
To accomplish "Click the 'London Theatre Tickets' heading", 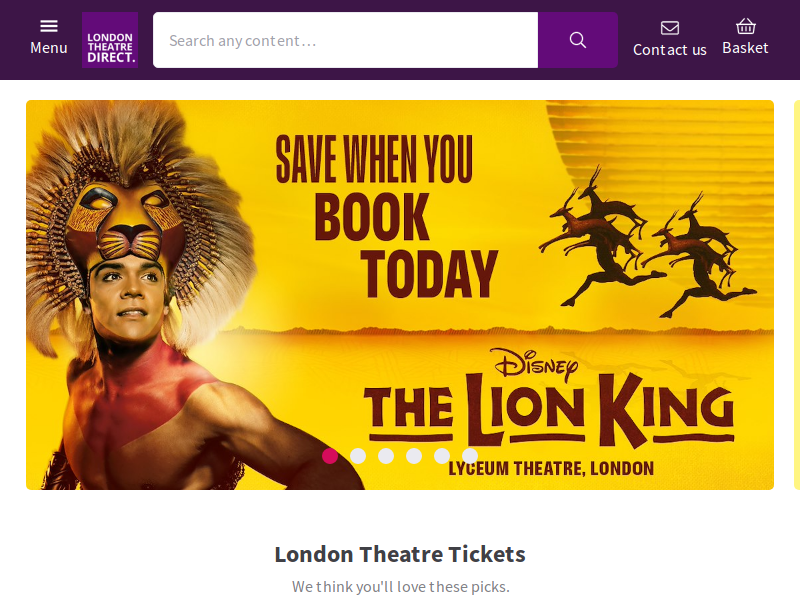I will point(400,554).
